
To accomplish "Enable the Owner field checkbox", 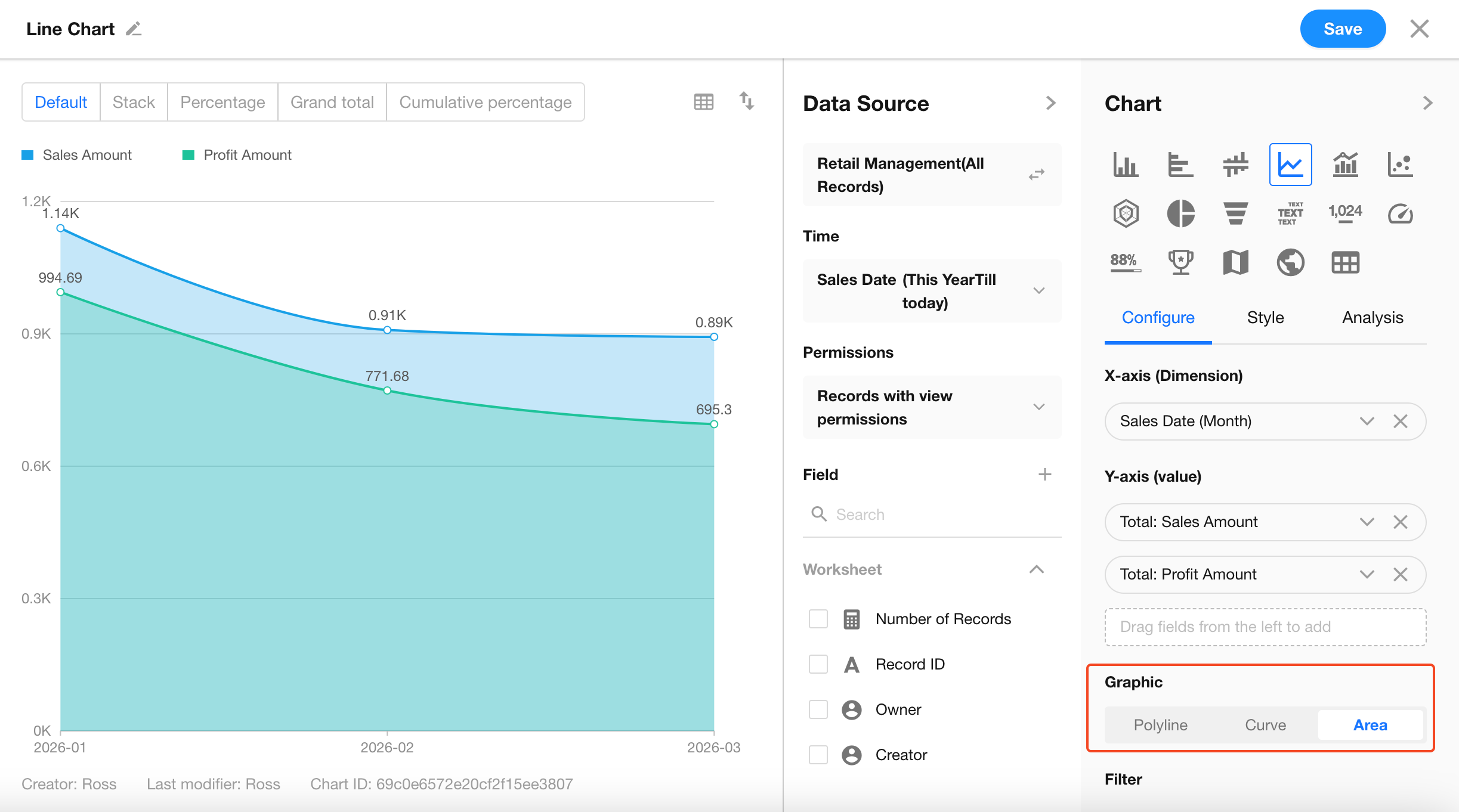I will click(x=818, y=709).
